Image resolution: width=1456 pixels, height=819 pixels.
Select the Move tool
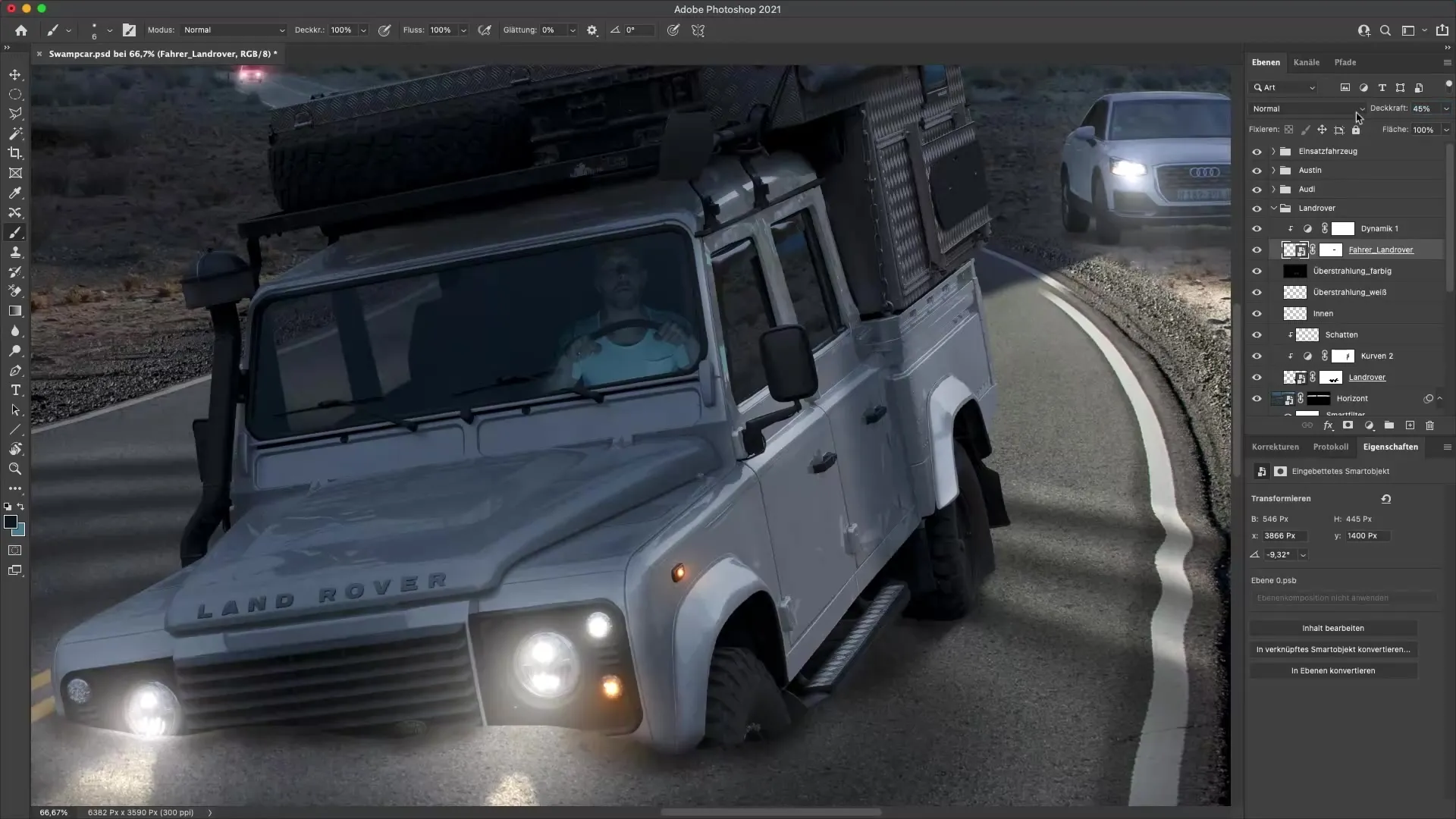(x=15, y=74)
